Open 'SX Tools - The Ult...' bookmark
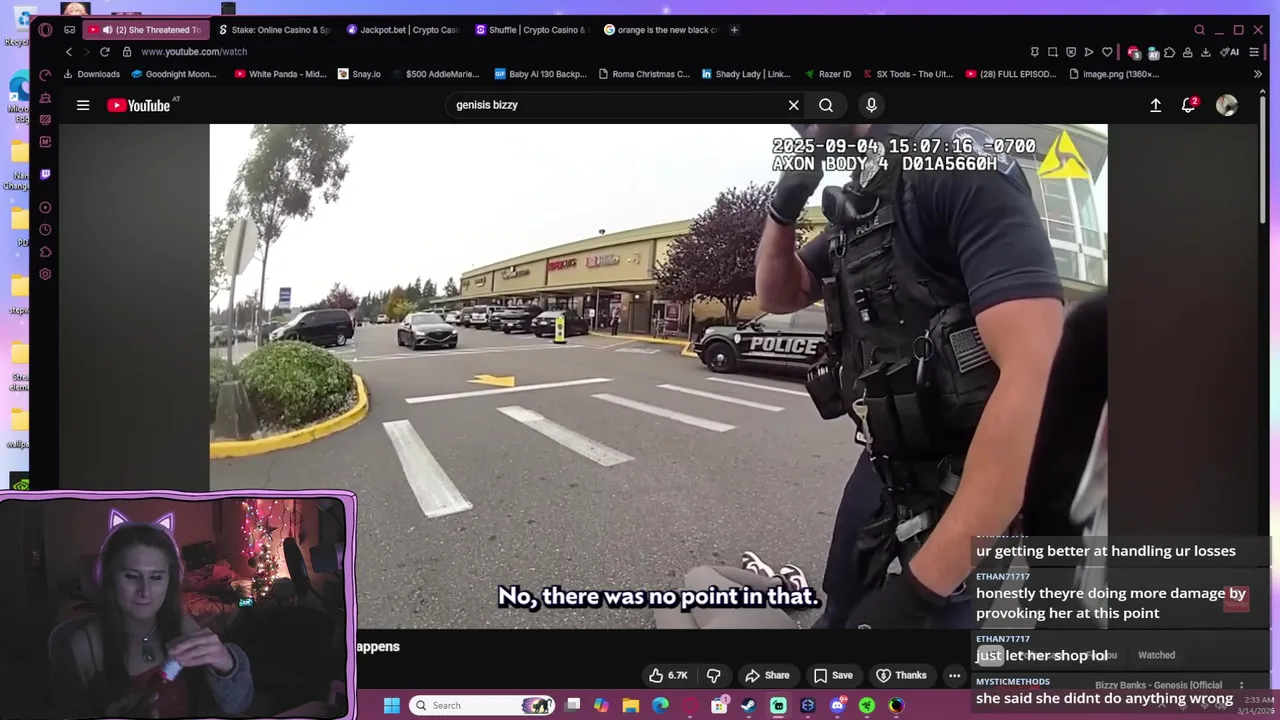Screen dimensions: 1280x720 (x=907, y=74)
